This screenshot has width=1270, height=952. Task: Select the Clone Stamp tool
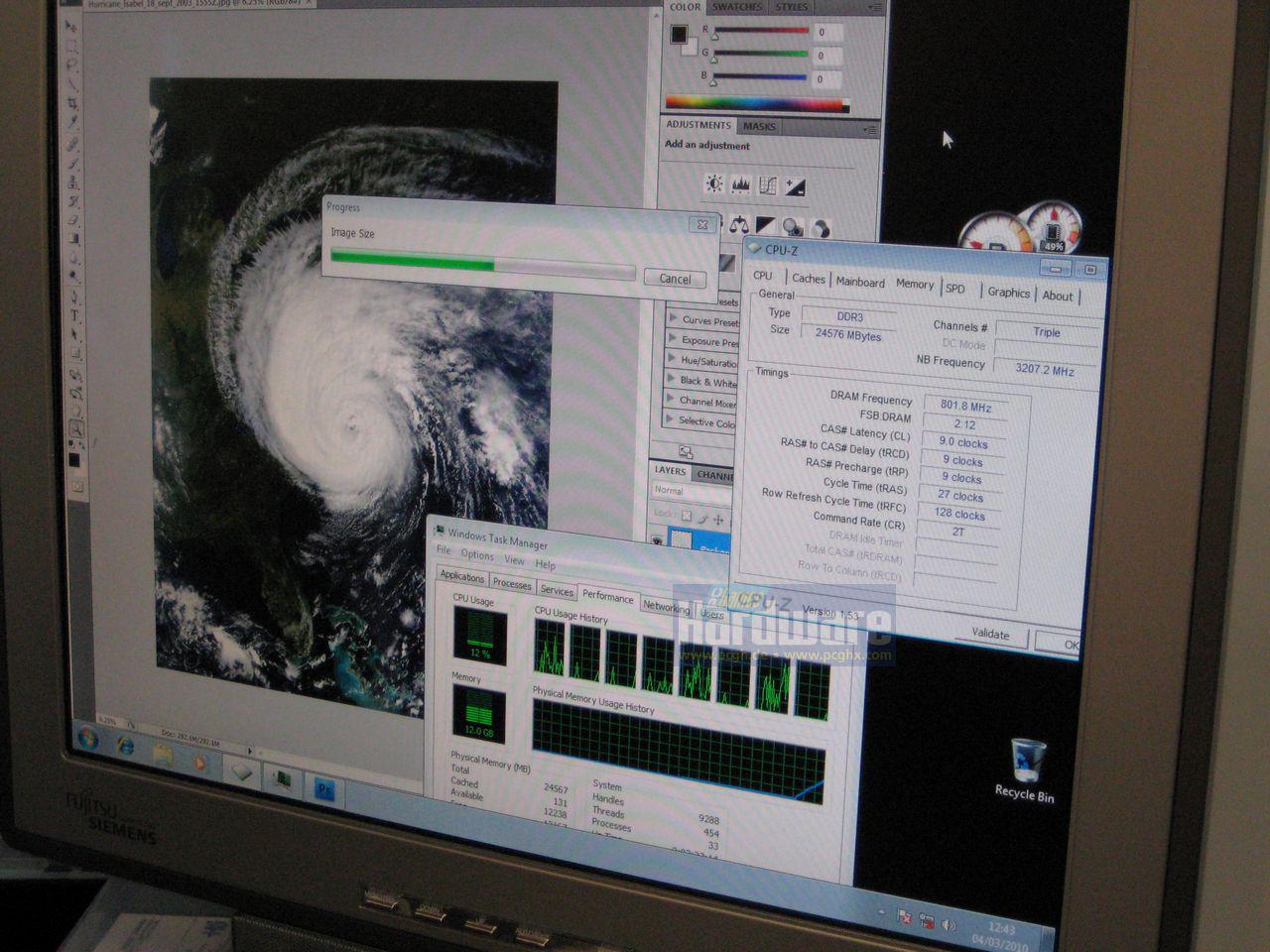pos(72,182)
